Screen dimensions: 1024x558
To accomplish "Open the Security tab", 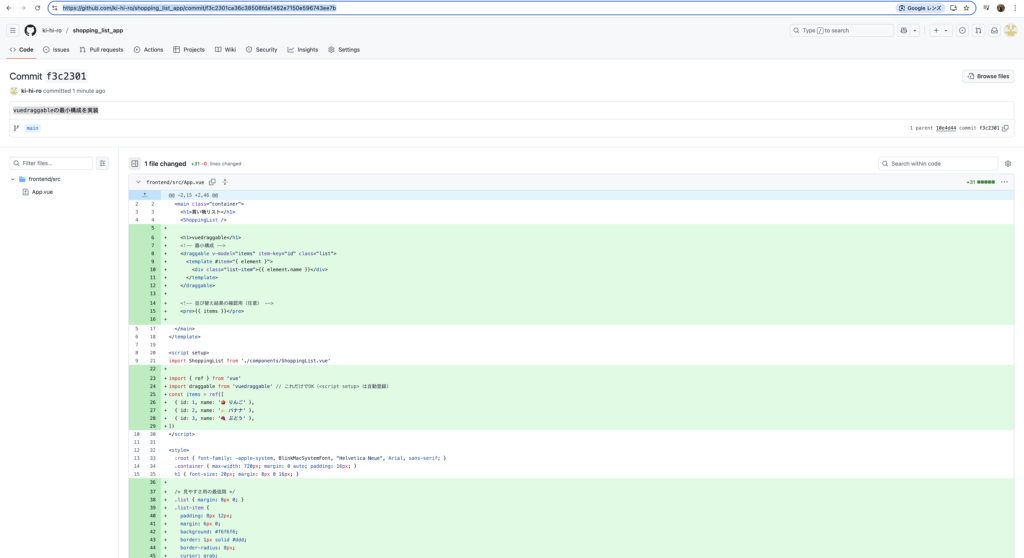I will [x=261, y=50].
